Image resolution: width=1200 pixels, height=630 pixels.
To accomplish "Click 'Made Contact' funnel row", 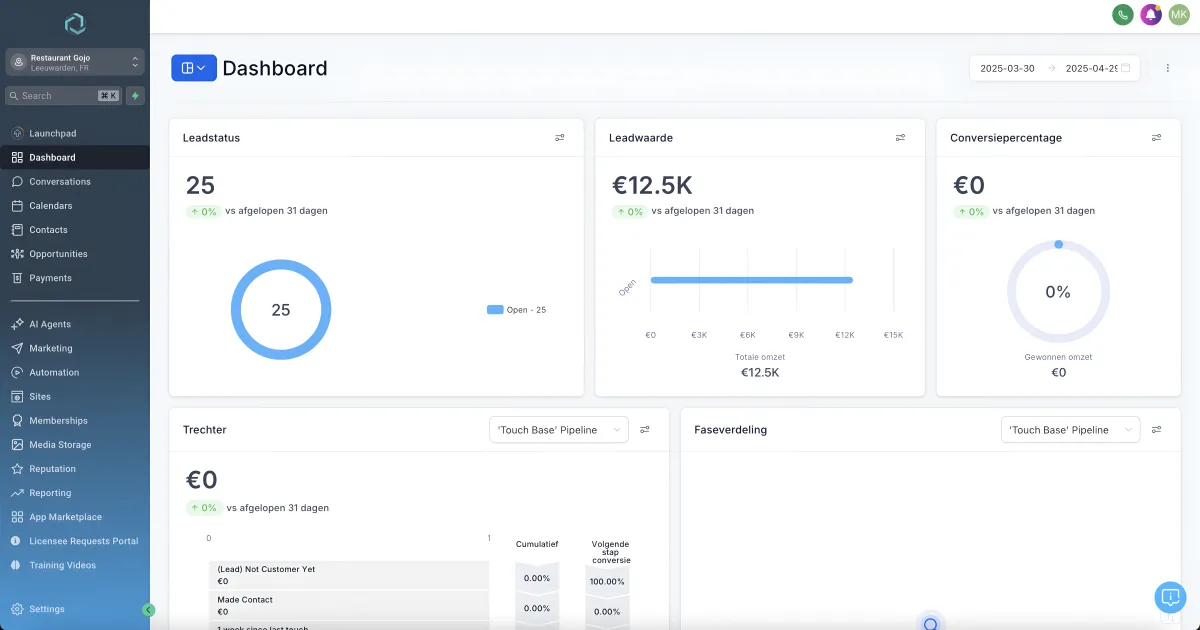I will 349,605.
